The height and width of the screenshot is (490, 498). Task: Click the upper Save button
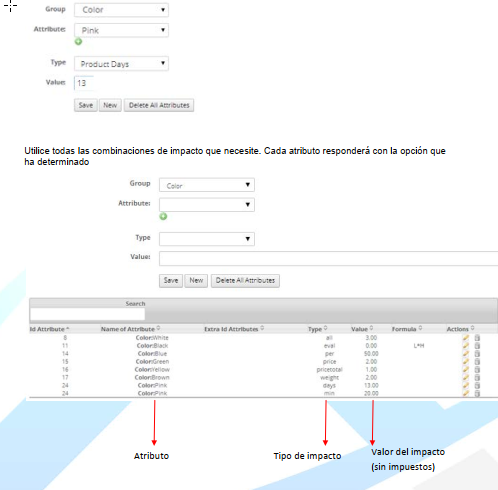point(86,105)
